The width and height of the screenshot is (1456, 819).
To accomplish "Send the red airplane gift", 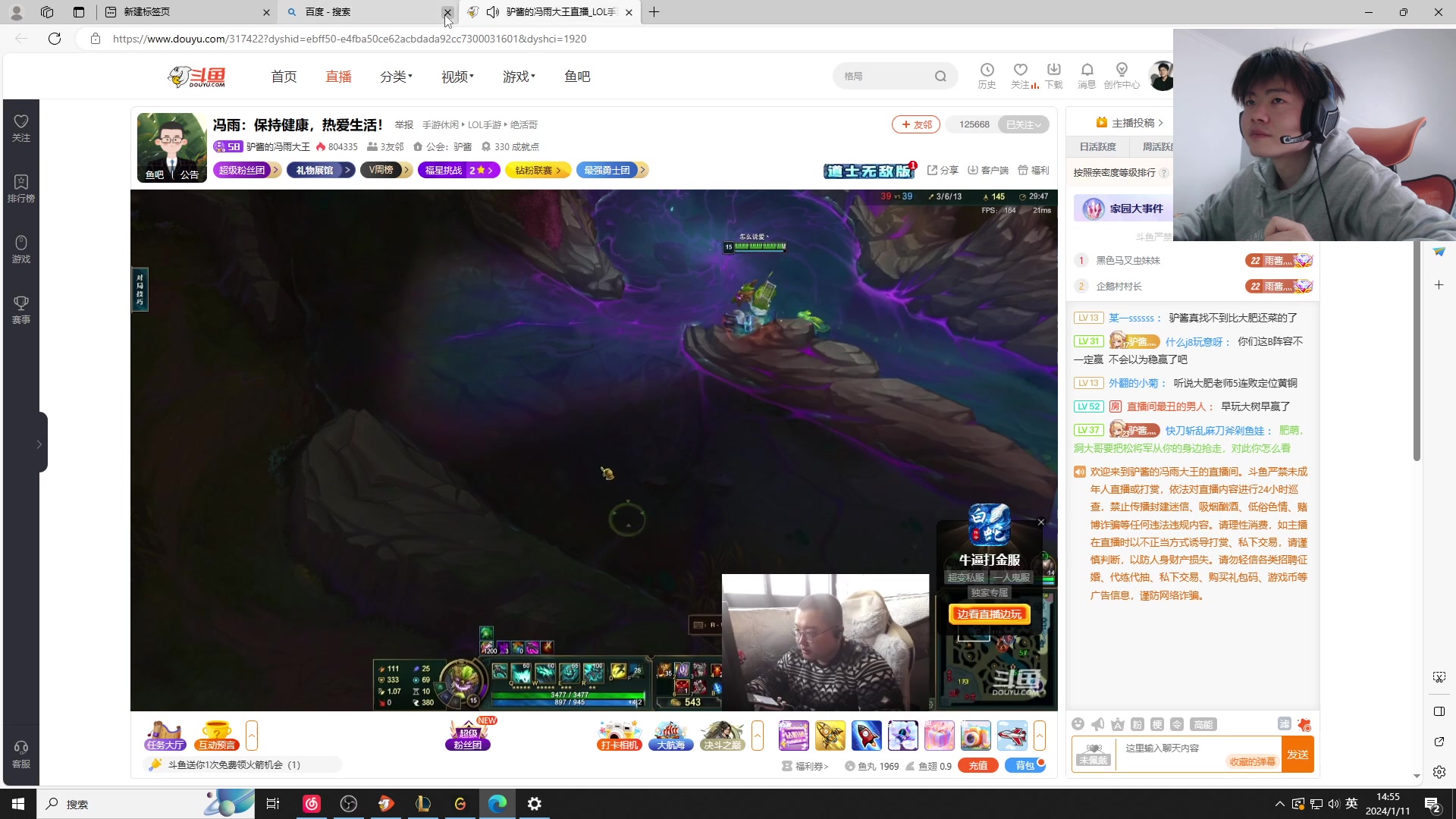I will pos(1012,736).
